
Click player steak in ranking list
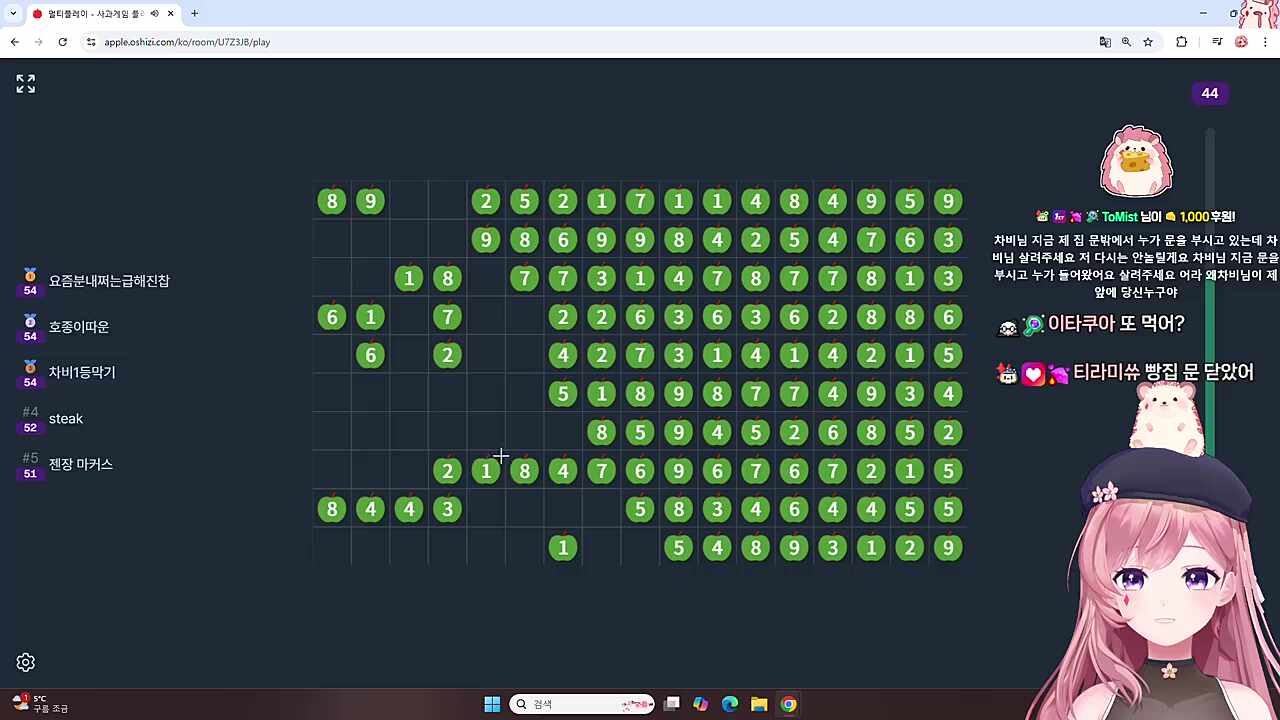click(66, 419)
